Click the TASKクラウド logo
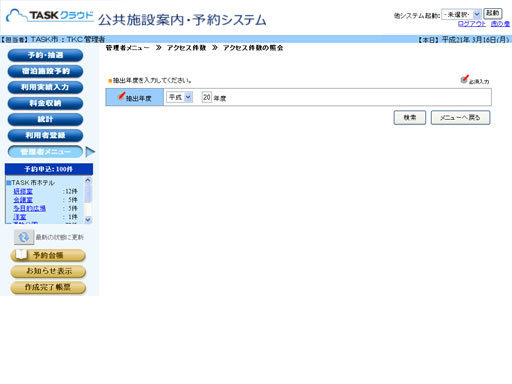512x384 pixels. pos(50,15)
